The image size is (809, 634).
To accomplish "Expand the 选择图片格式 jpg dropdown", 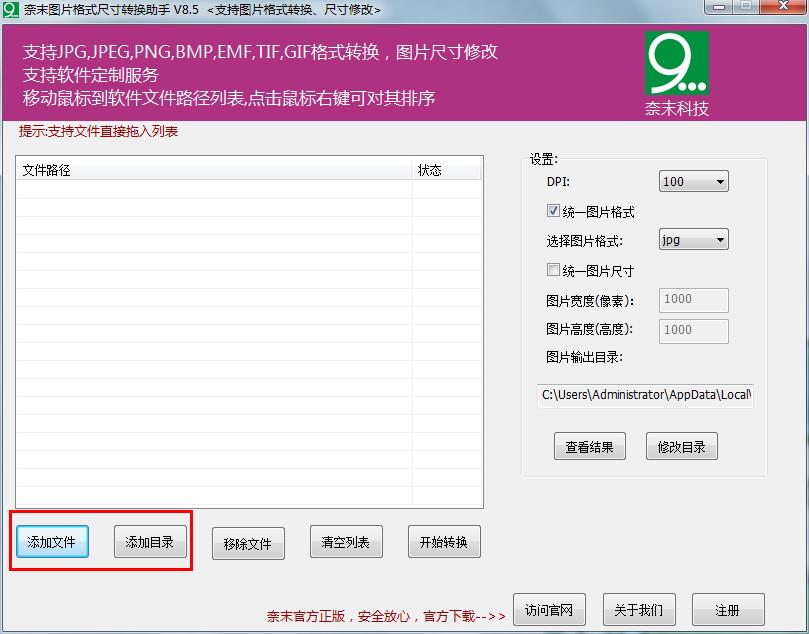I will click(694, 240).
